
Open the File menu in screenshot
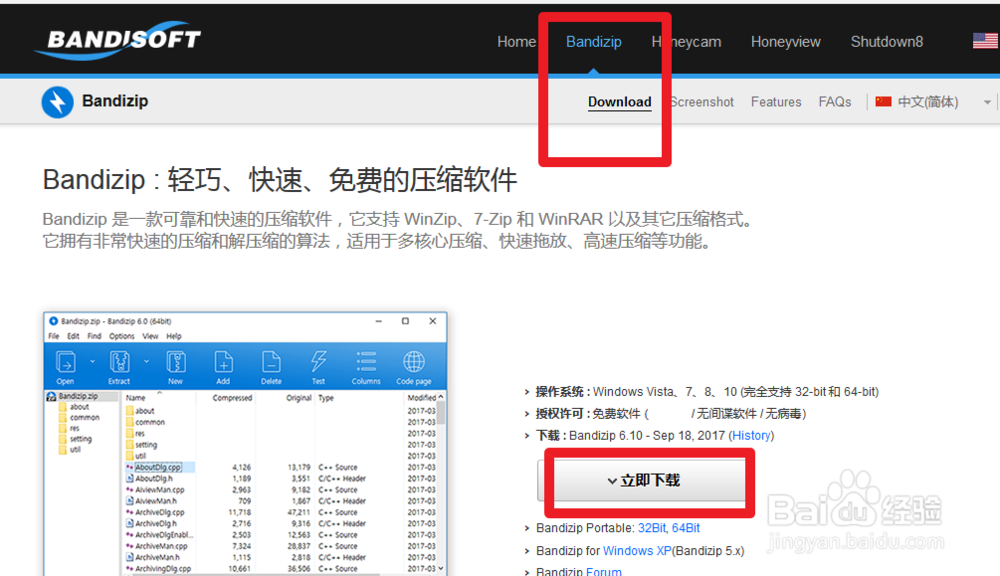point(54,336)
